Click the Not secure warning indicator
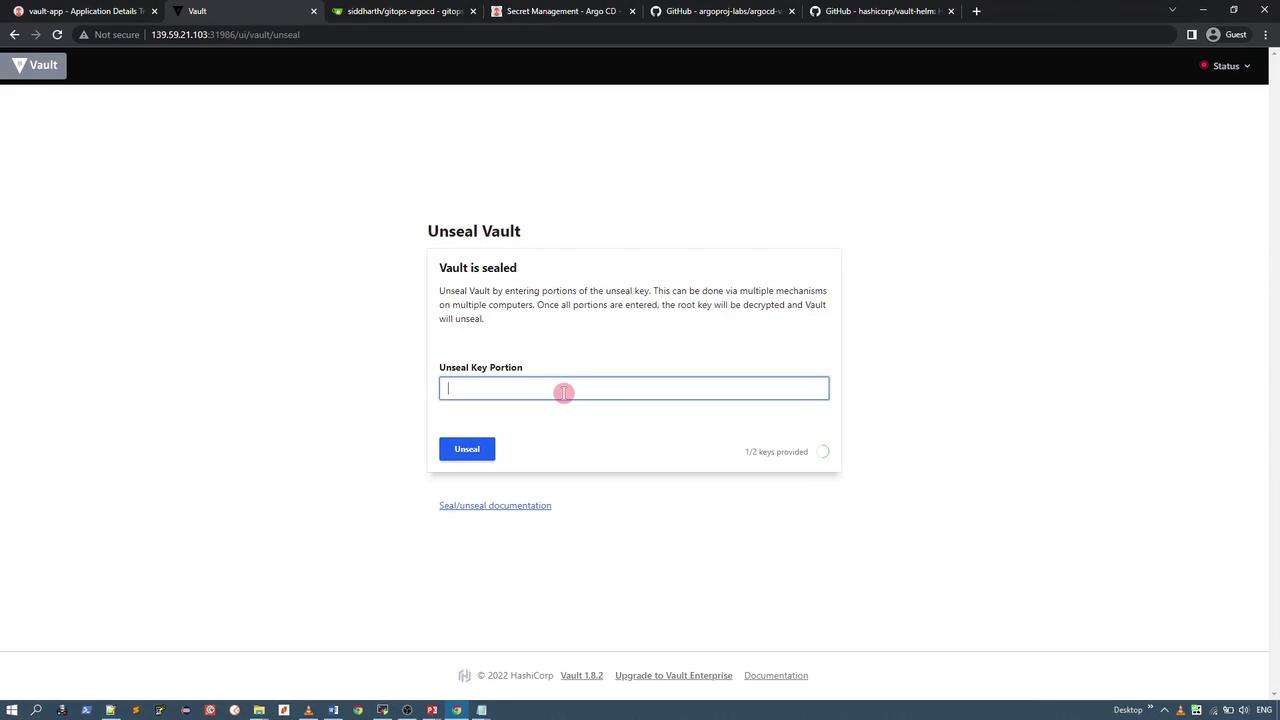The image size is (1280, 720). (109, 35)
